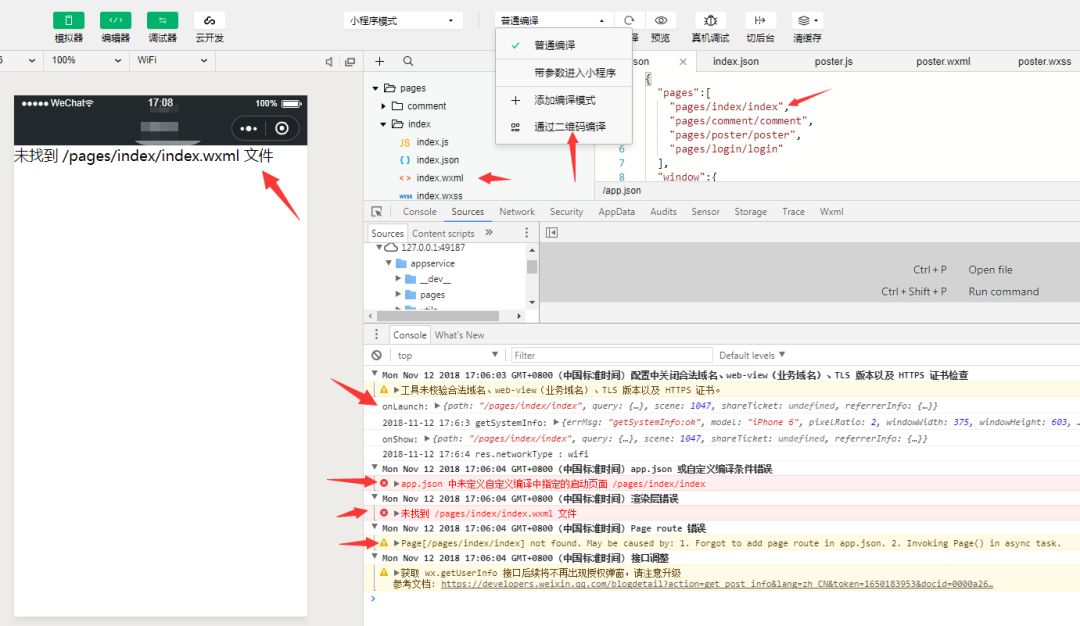Show more source tabs via chevron
This screenshot has height=626, width=1080.
coord(489,233)
